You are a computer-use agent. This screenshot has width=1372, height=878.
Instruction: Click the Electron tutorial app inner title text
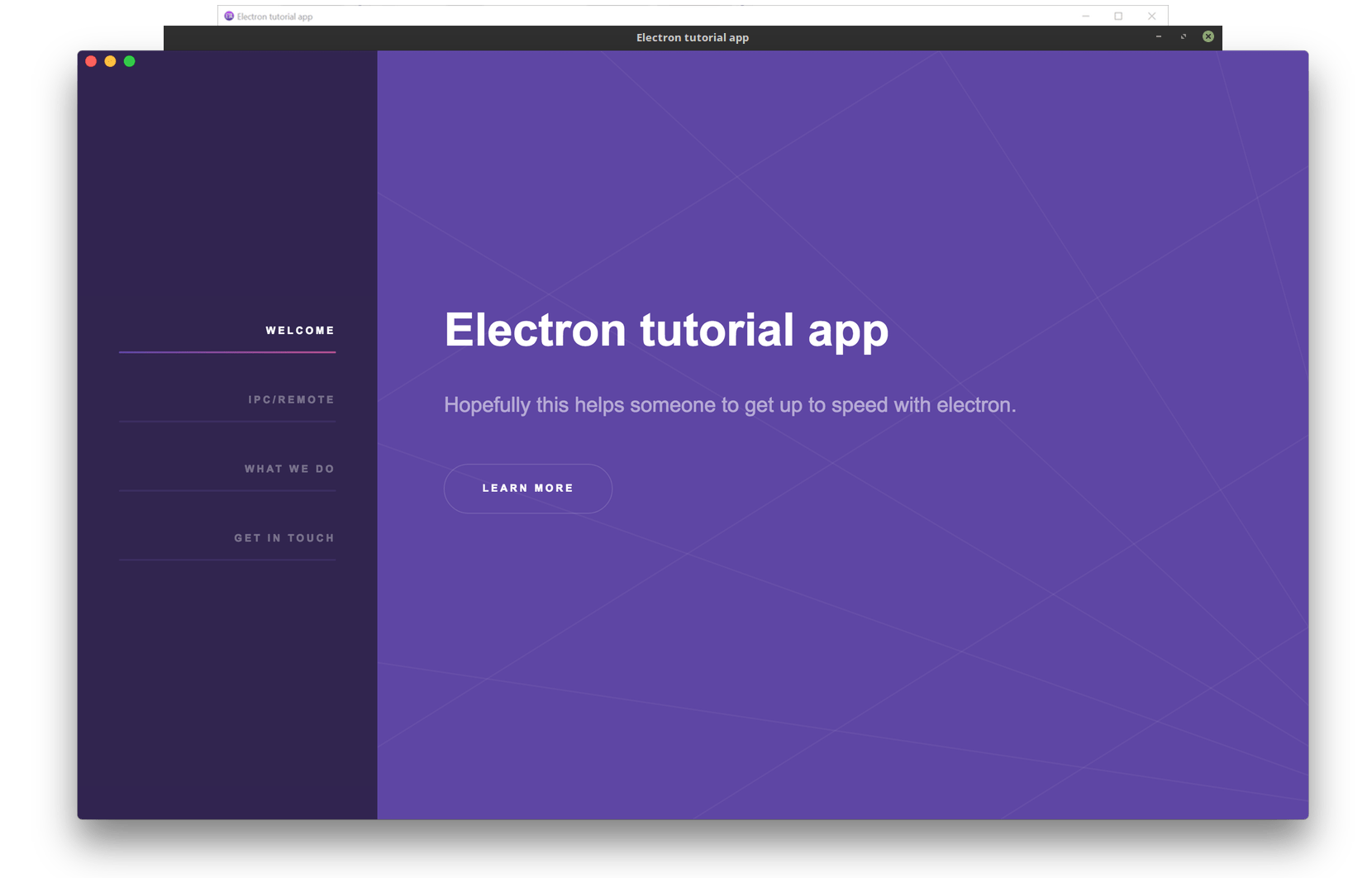click(x=693, y=36)
